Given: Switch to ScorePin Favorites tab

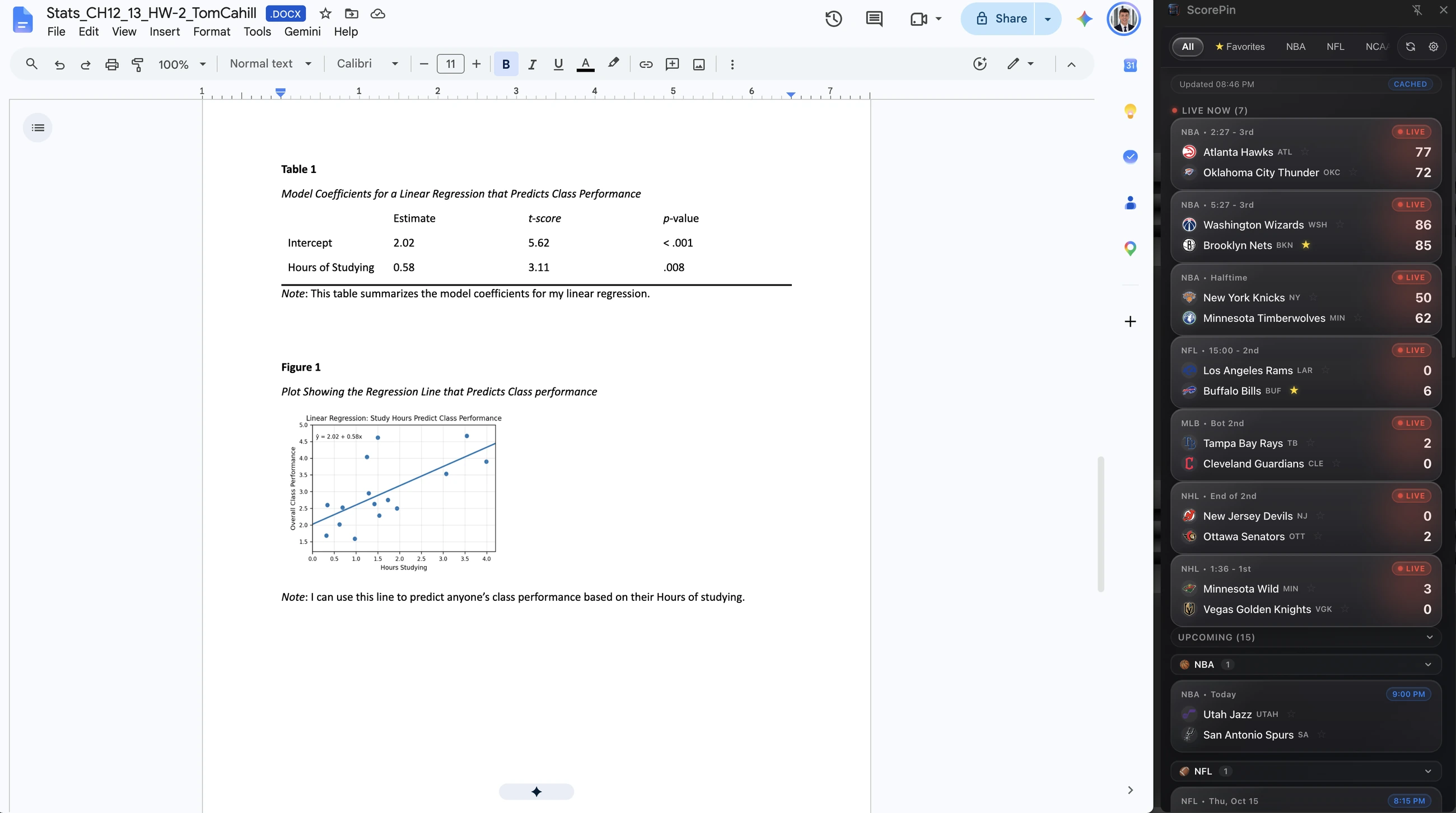Looking at the screenshot, I should (x=1240, y=46).
